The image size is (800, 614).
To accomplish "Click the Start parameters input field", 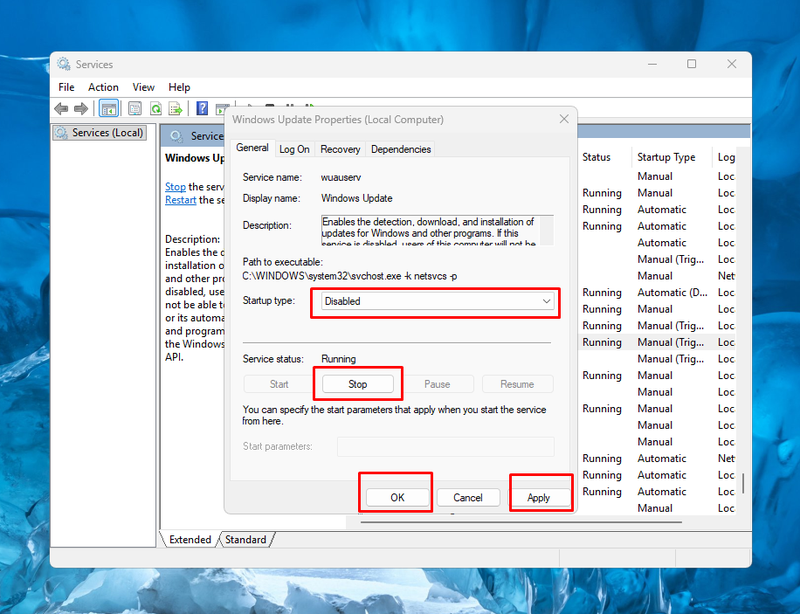I will [445, 446].
